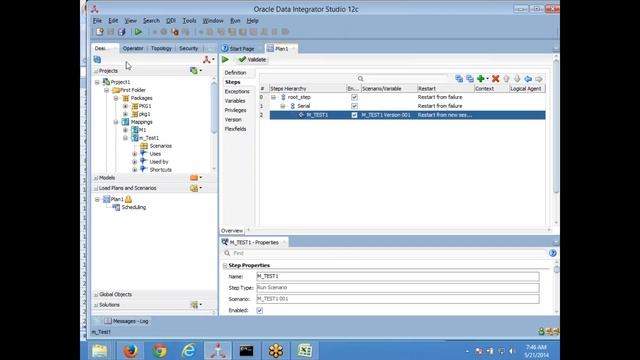
Task: Collapse the Project1 tree node
Action: (x=97, y=82)
